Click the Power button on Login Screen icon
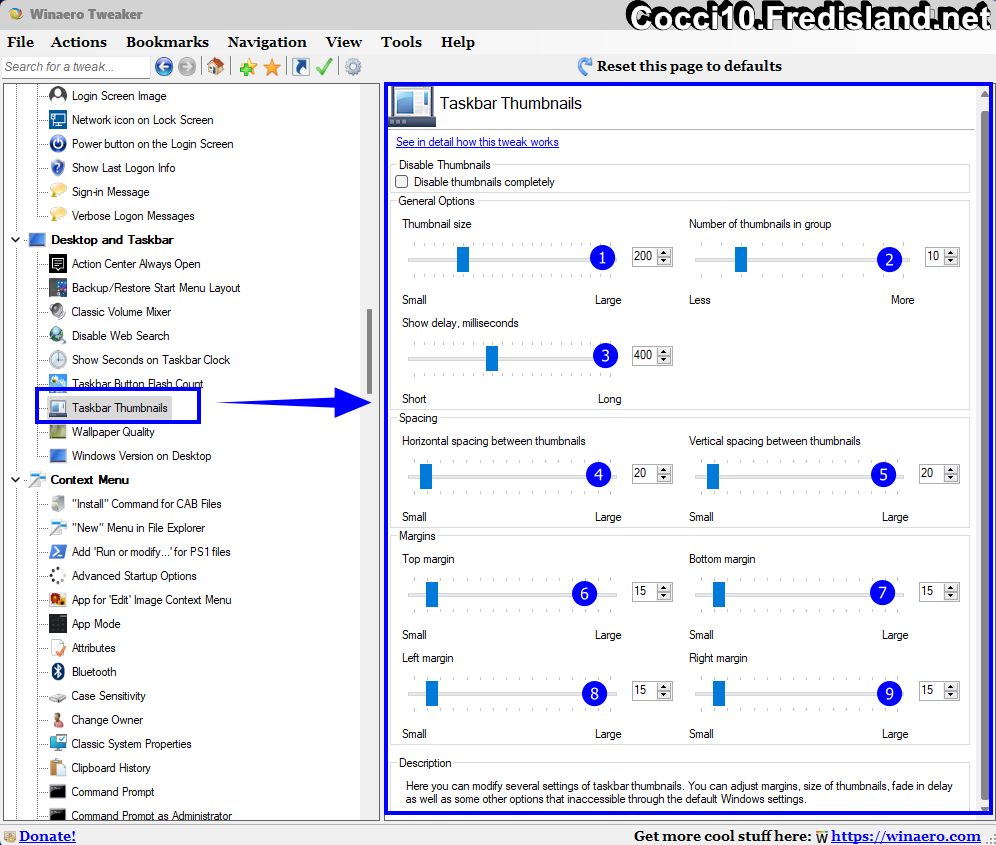Image resolution: width=996 pixels, height=845 pixels. (58, 144)
